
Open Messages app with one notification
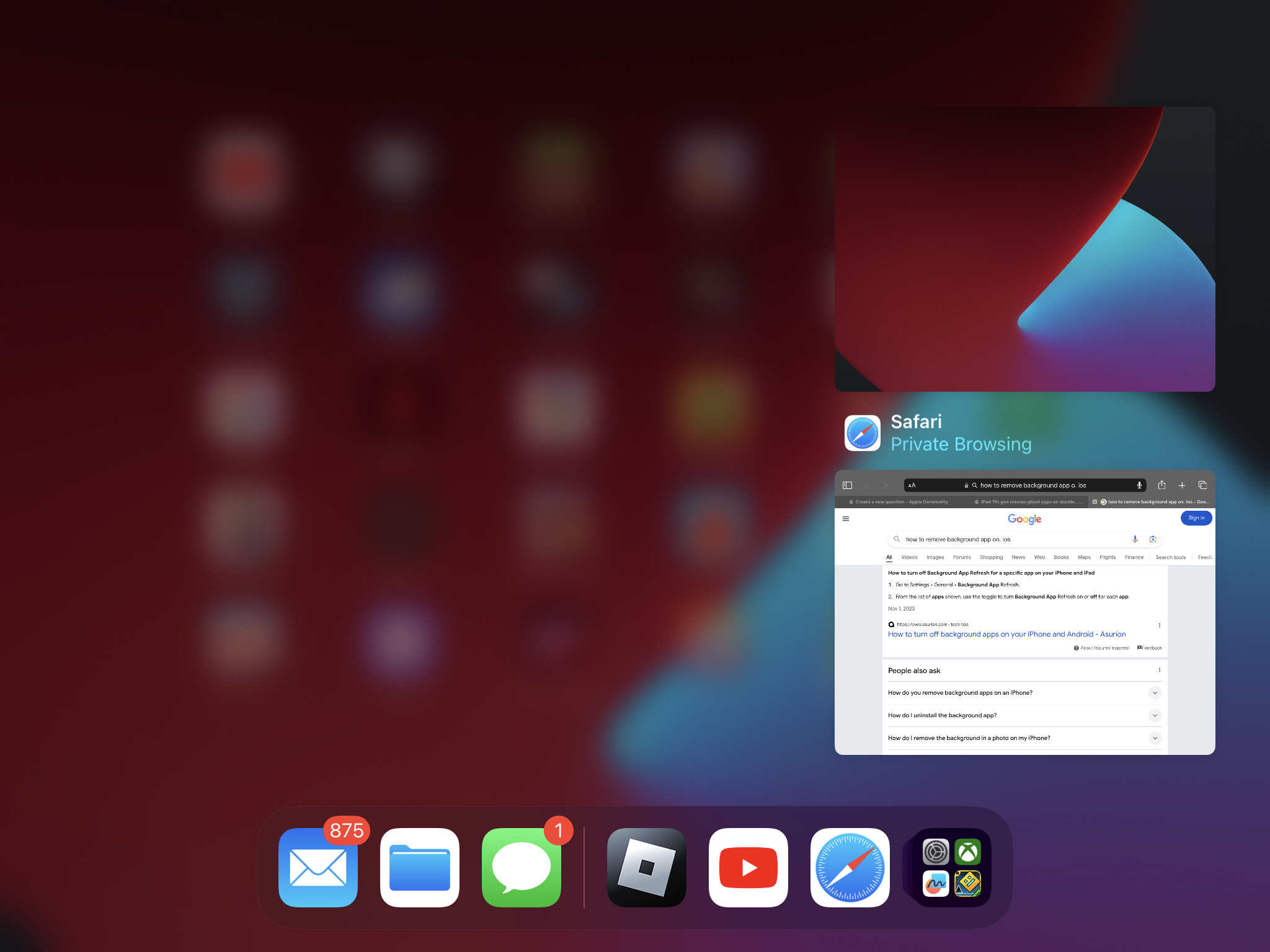pos(521,867)
